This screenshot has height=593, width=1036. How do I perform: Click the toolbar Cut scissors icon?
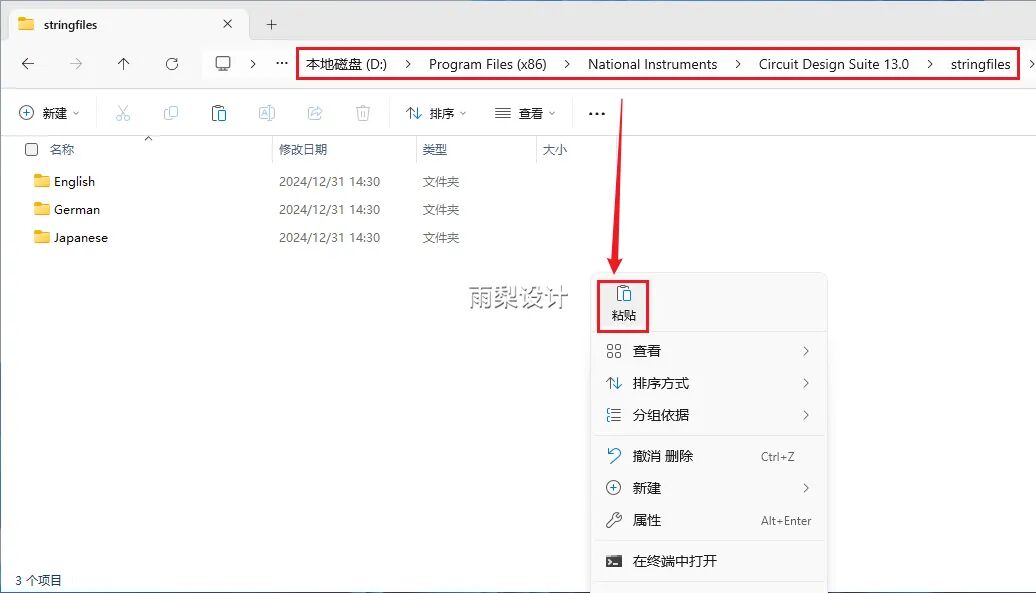pos(123,113)
